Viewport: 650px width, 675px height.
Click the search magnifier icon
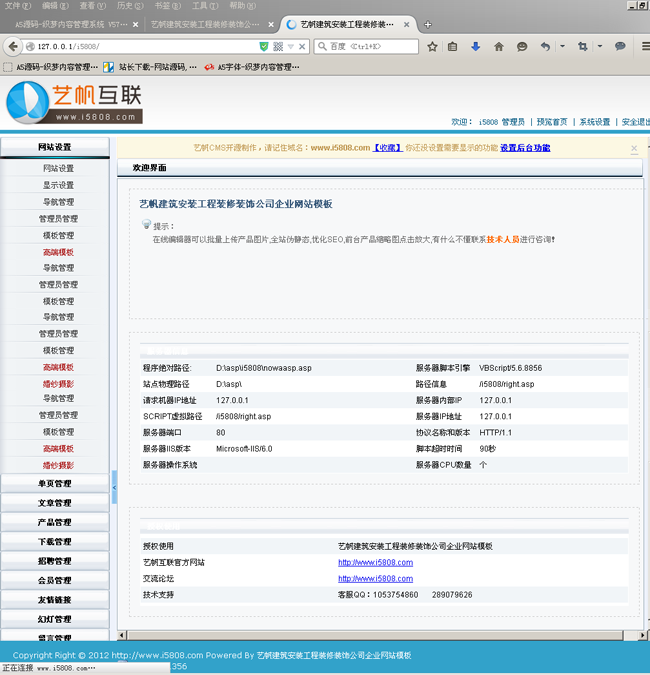[322, 46]
